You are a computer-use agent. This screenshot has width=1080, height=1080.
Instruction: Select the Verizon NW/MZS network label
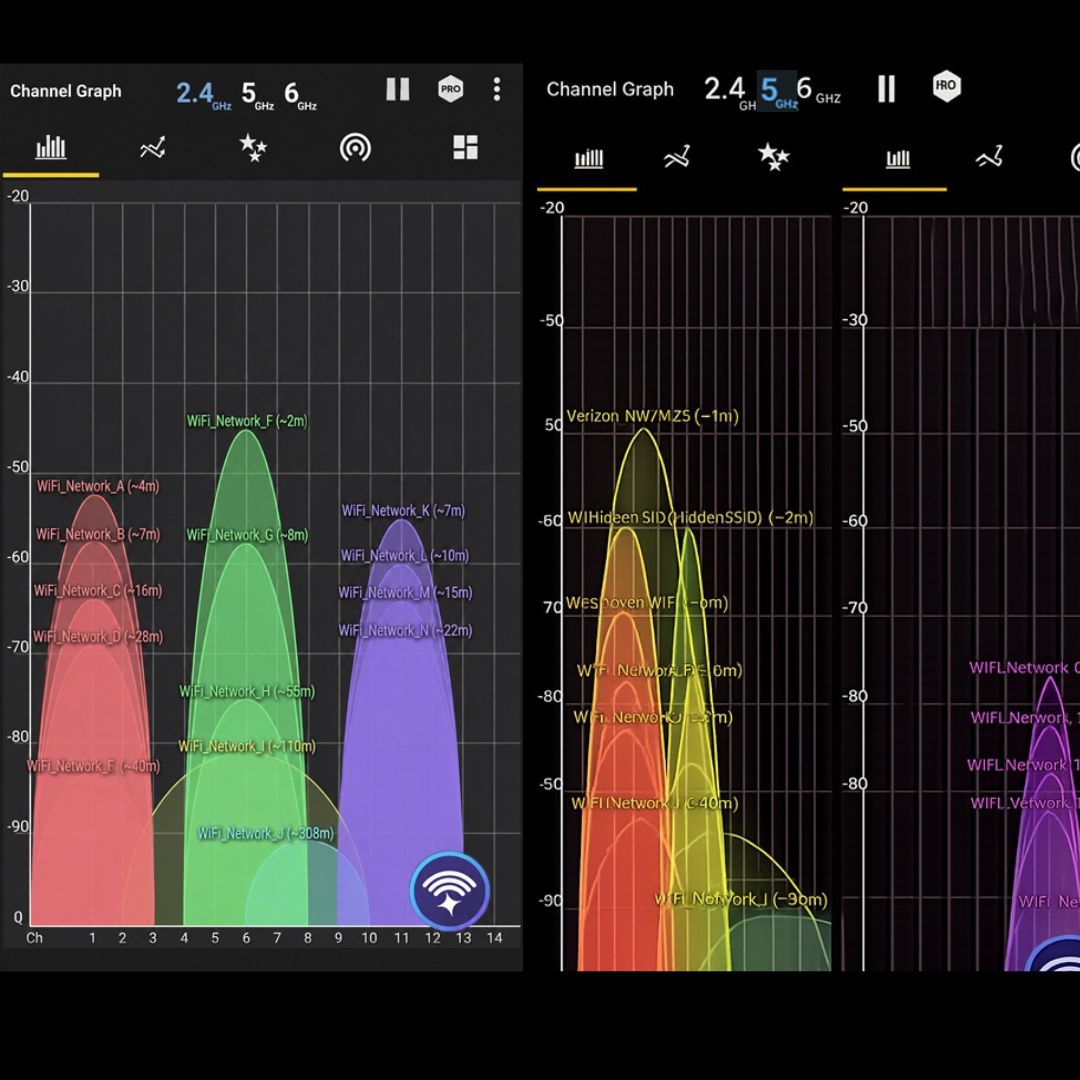[652, 417]
